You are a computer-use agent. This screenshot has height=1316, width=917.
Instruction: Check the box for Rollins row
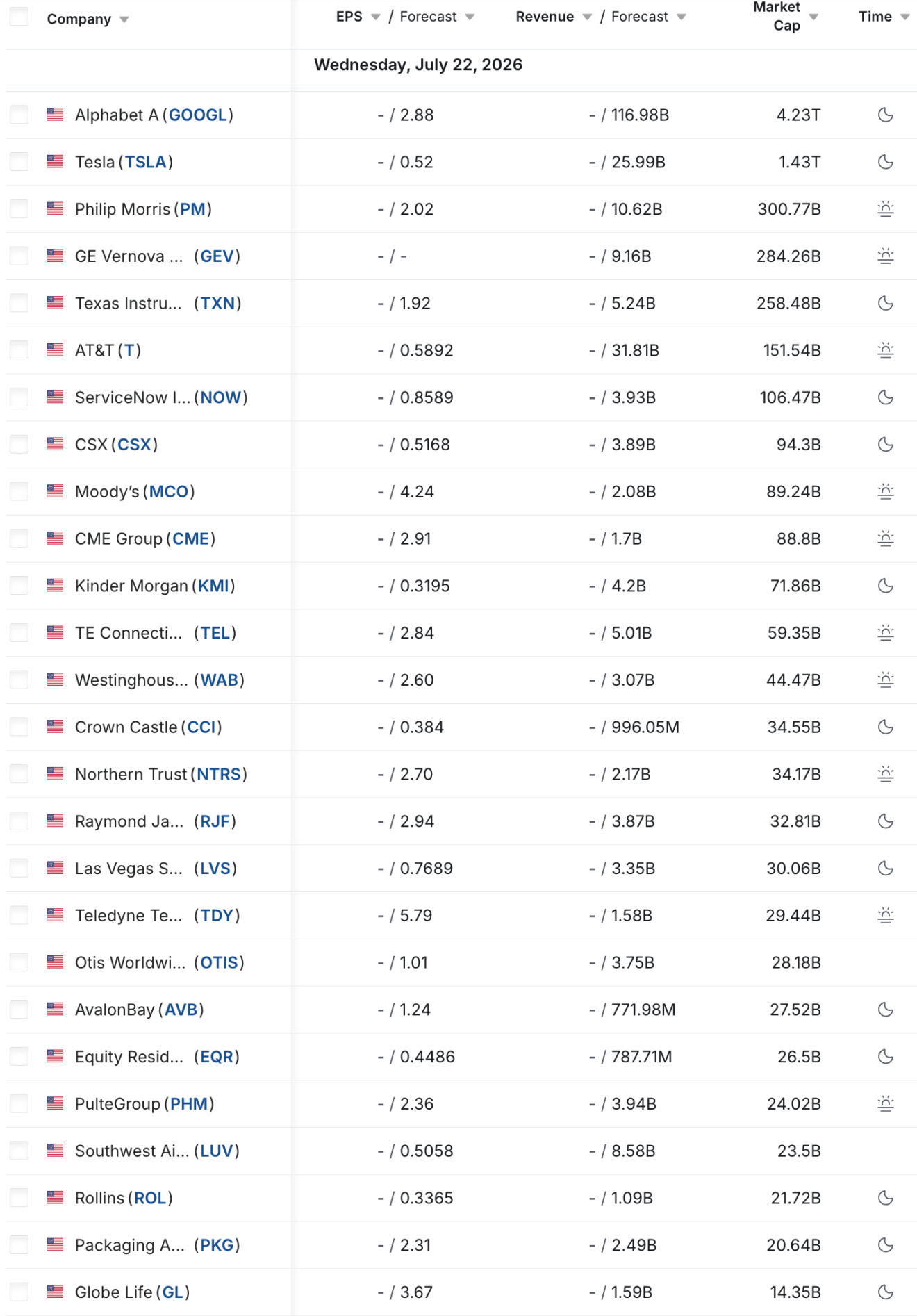coord(19,1198)
